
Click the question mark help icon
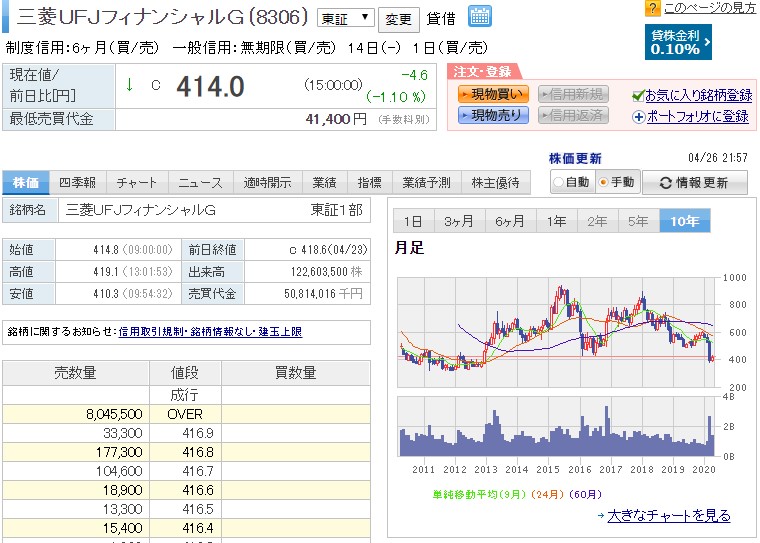point(652,8)
